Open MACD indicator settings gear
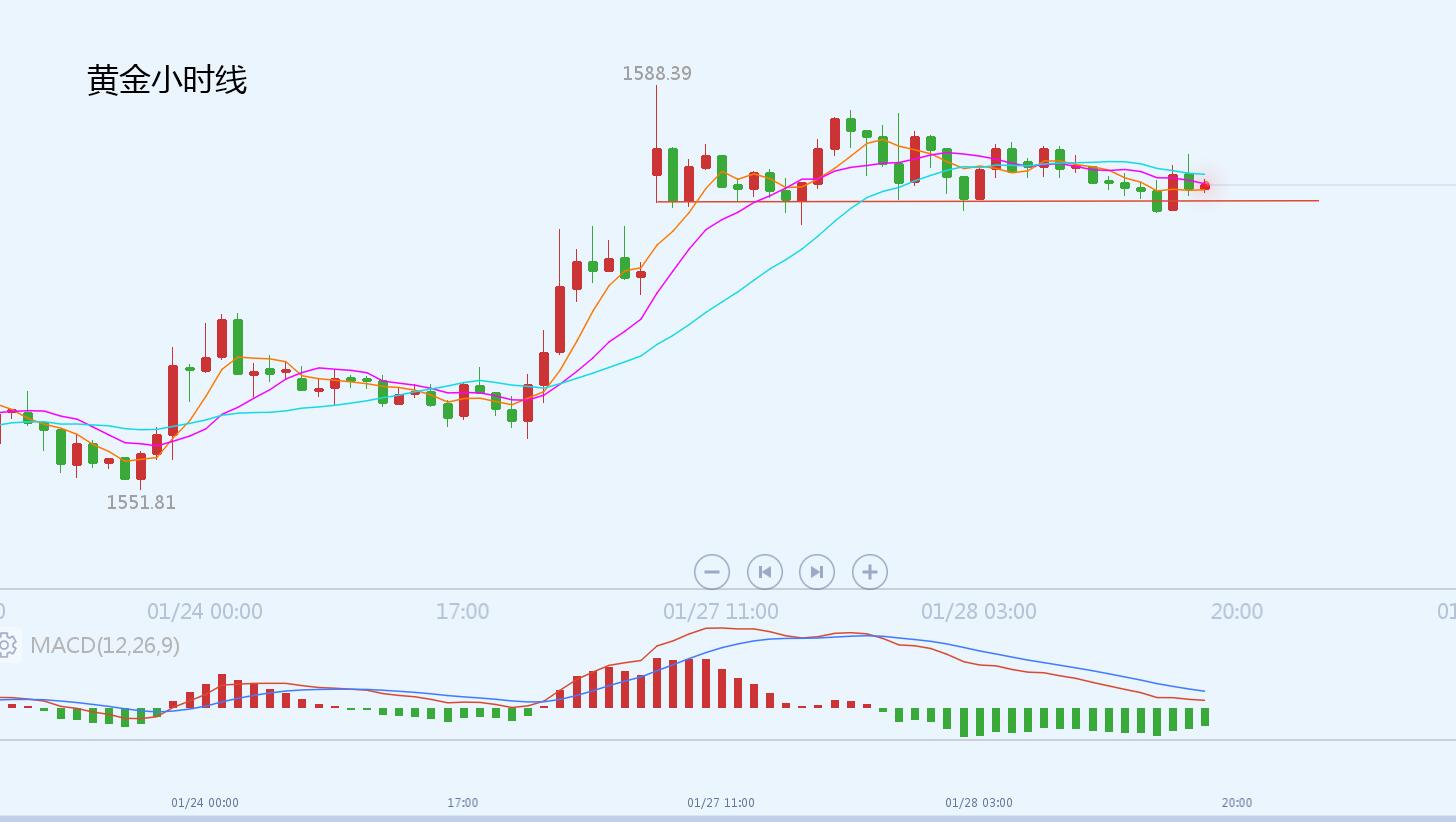 click(x=6, y=645)
